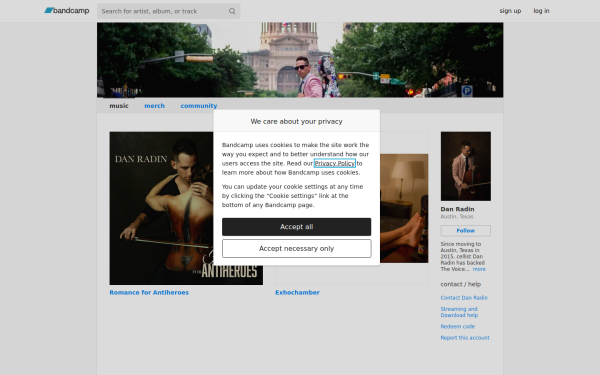Click the Austin, Texas location text

click(457, 217)
